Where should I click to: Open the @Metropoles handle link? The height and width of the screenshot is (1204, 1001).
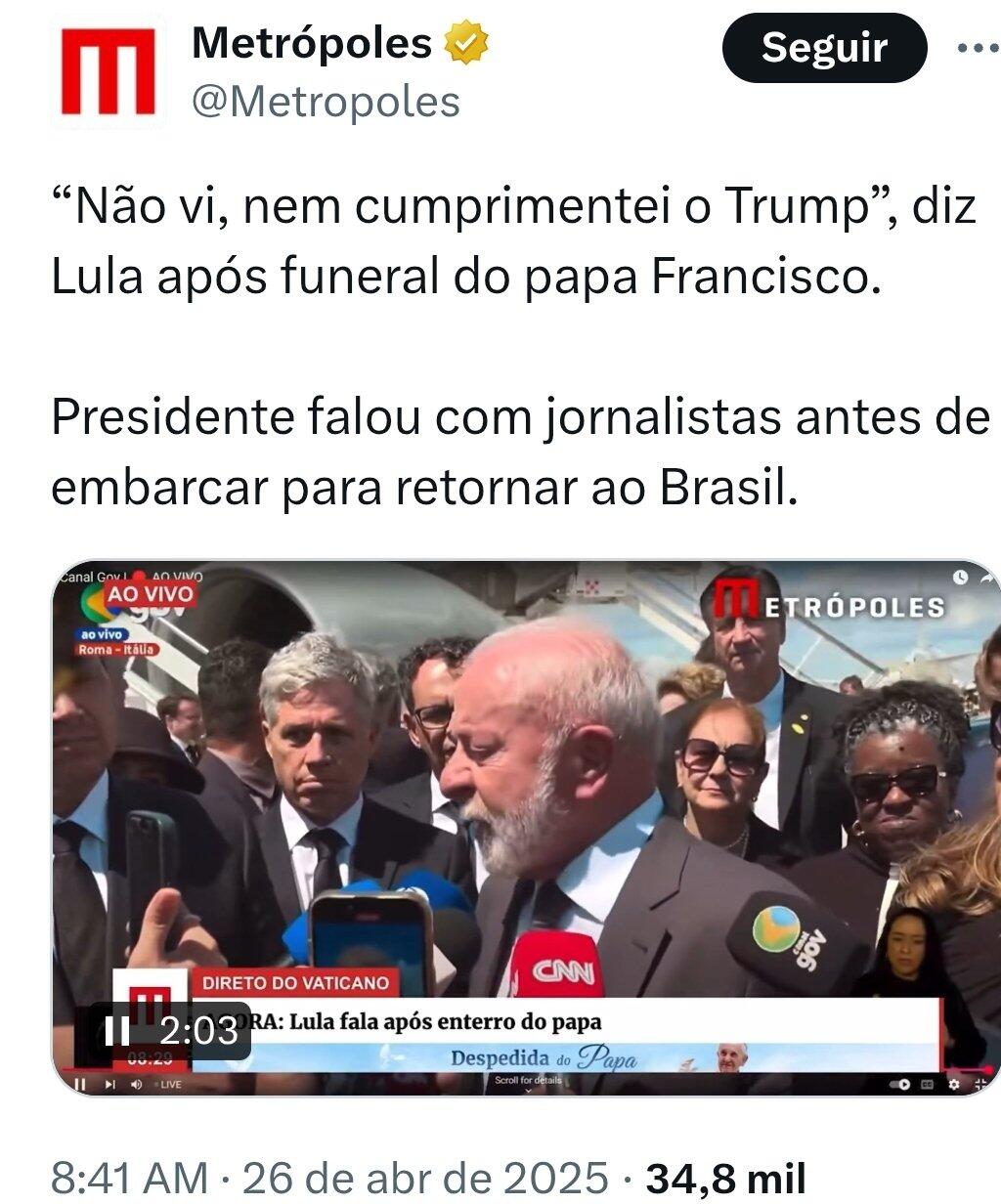tap(326, 102)
